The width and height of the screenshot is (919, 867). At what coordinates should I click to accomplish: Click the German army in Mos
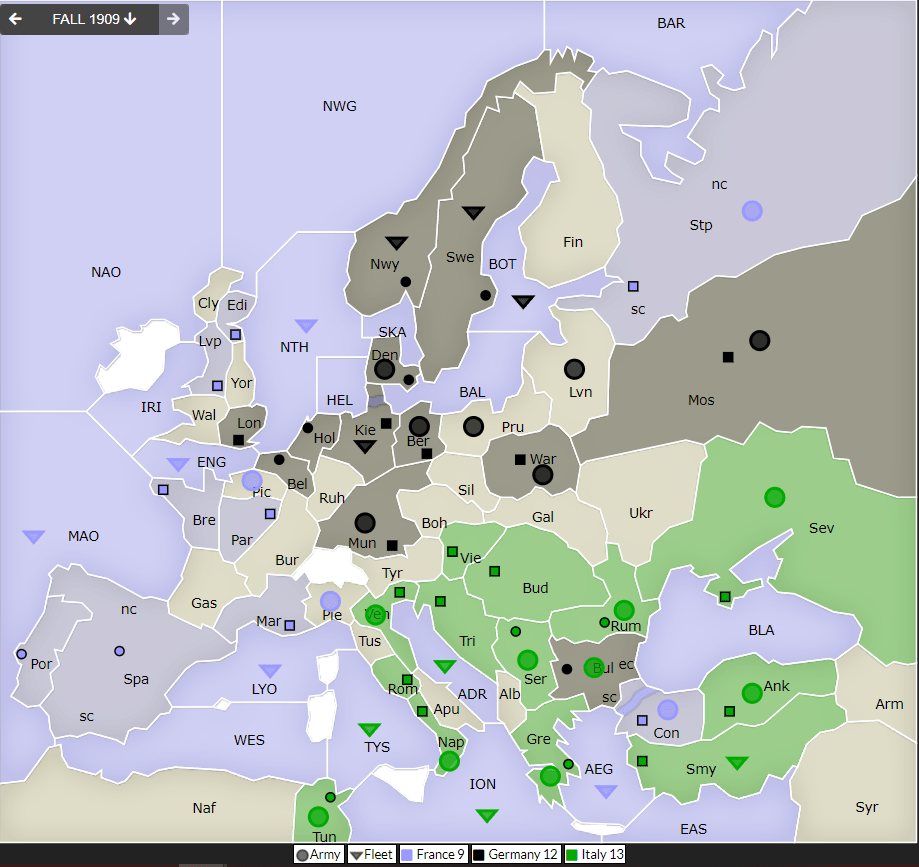click(760, 340)
